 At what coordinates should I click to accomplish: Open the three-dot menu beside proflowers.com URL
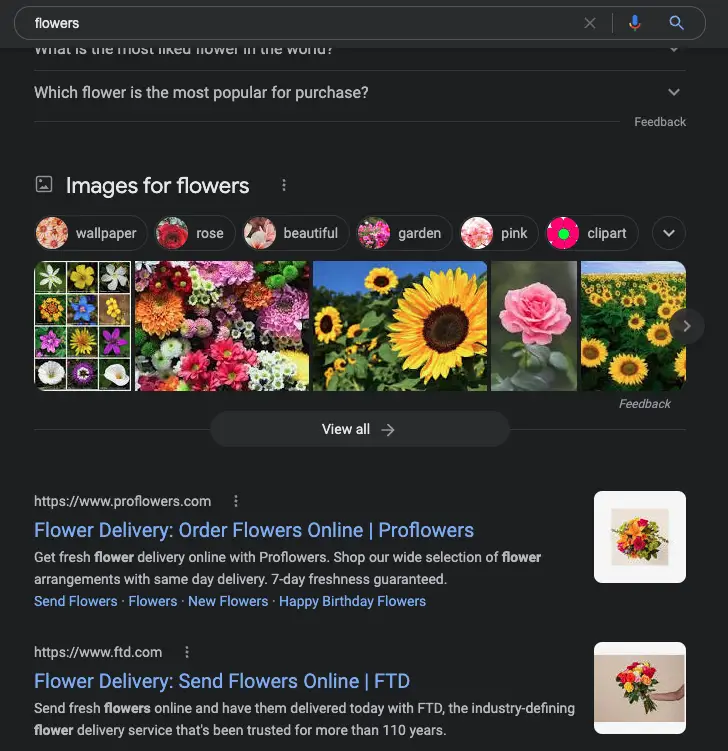[236, 501]
